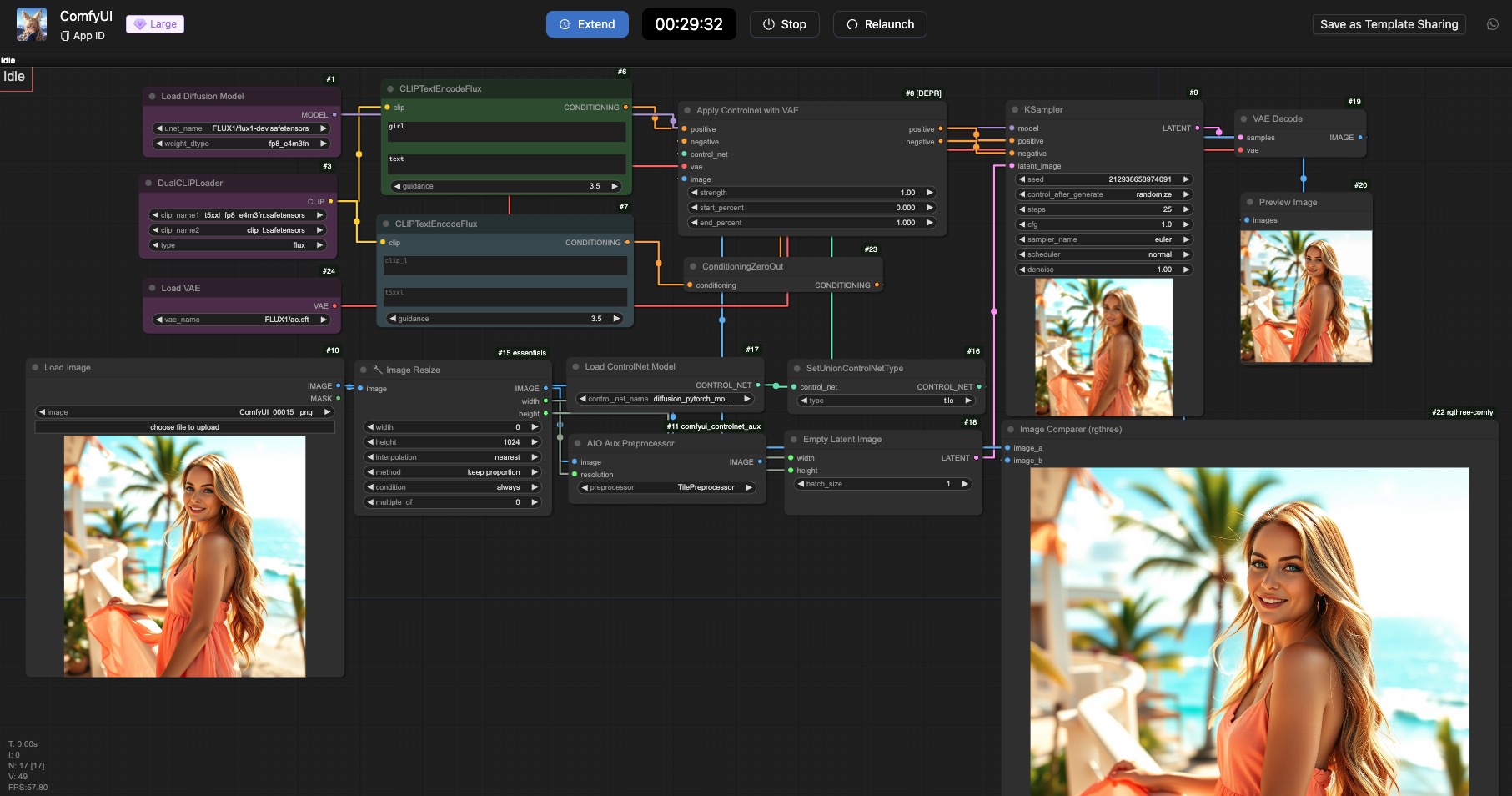Click the Large instance size badge
Screen dimensions: 1512x796
155,24
